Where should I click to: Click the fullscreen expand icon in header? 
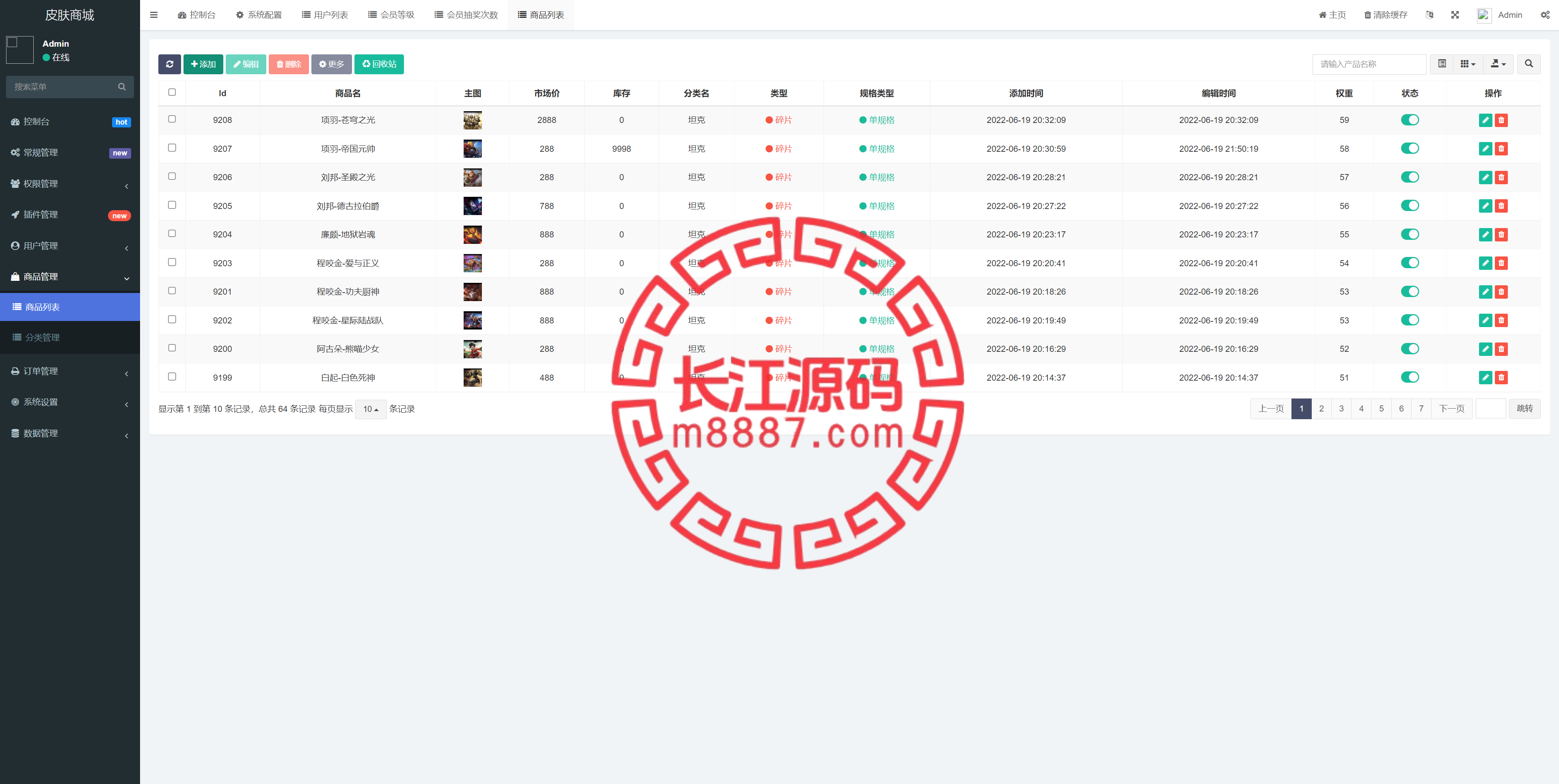(1455, 15)
